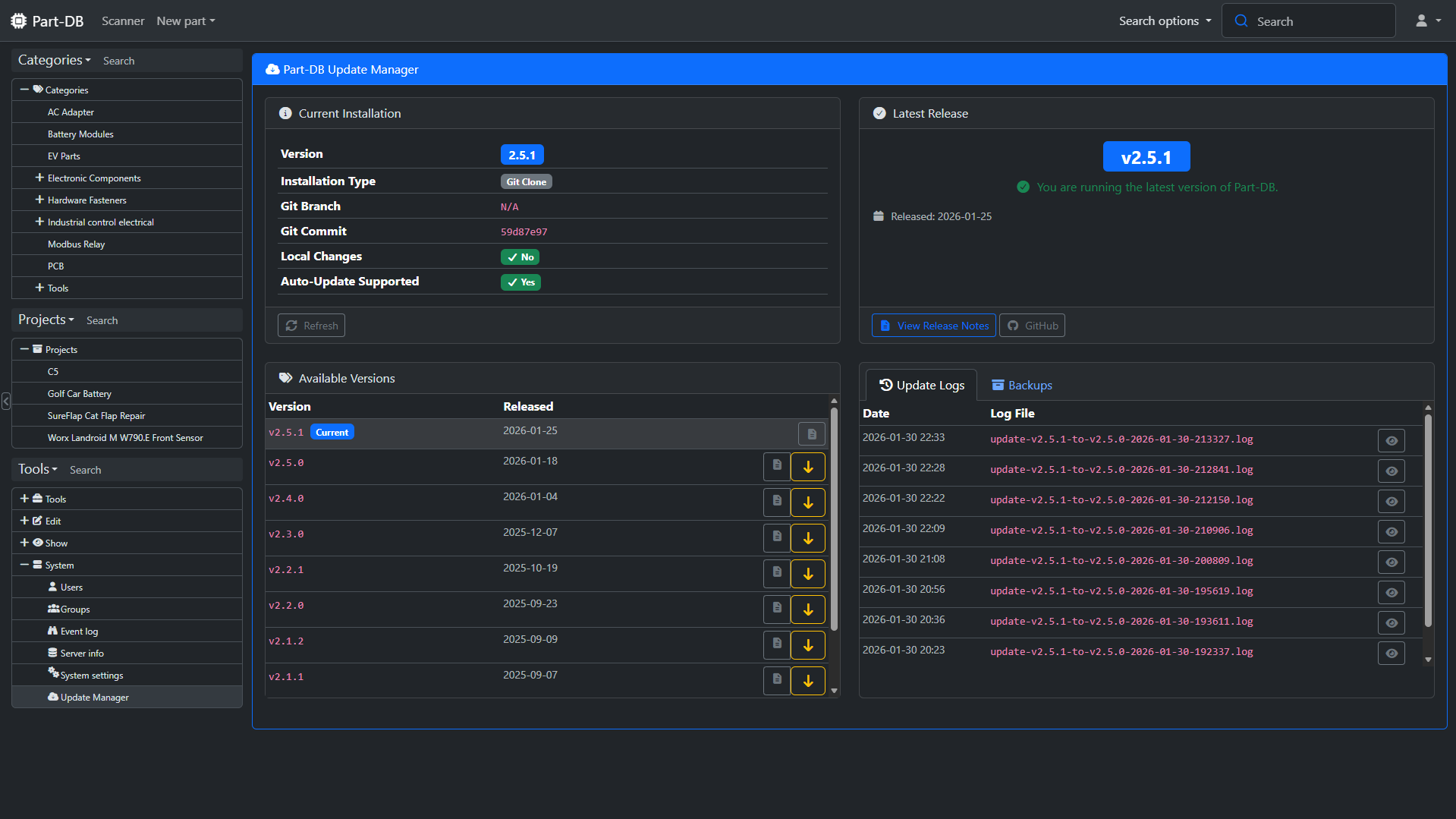Open release notes icon for v2.4.0
Viewport: 1456px width, 819px height.
coord(776,502)
